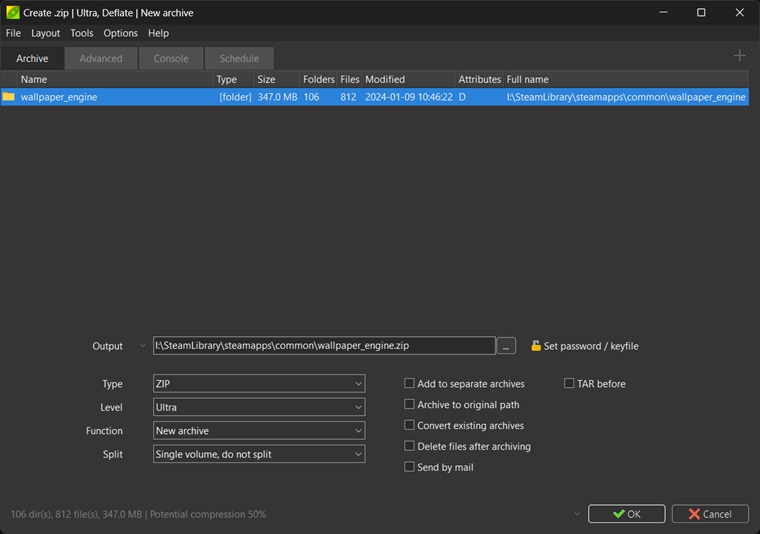760x534 pixels.
Task: Click the 106 folders count cell
Action: tap(311, 97)
